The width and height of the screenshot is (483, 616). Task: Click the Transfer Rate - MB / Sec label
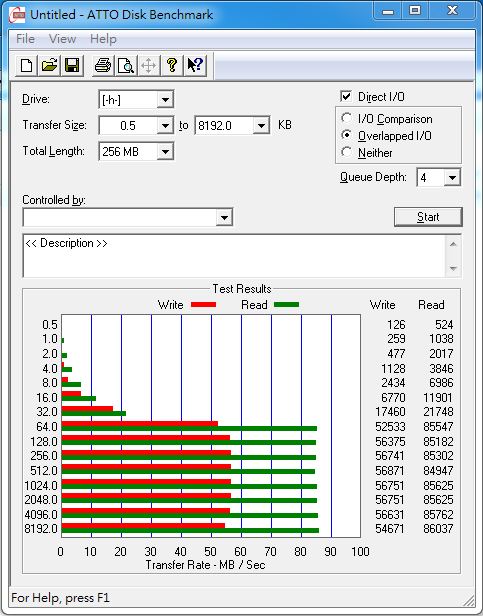(206, 565)
